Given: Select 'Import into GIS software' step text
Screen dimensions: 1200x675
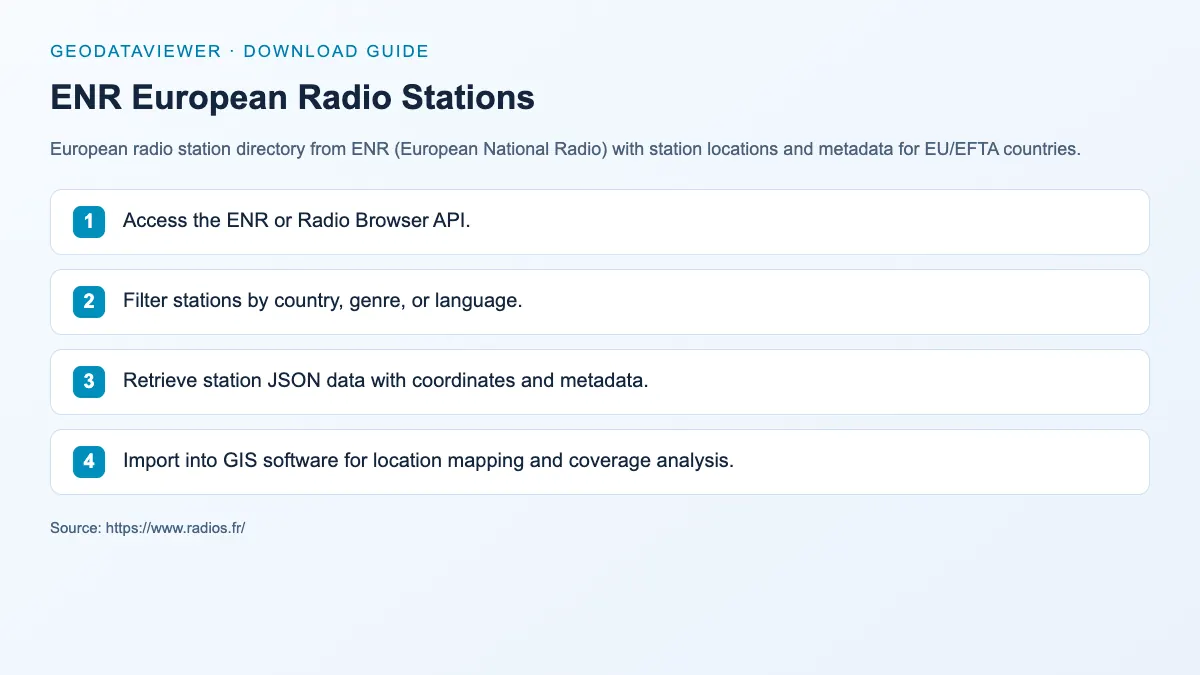Looking at the screenshot, I should coord(428,461).
